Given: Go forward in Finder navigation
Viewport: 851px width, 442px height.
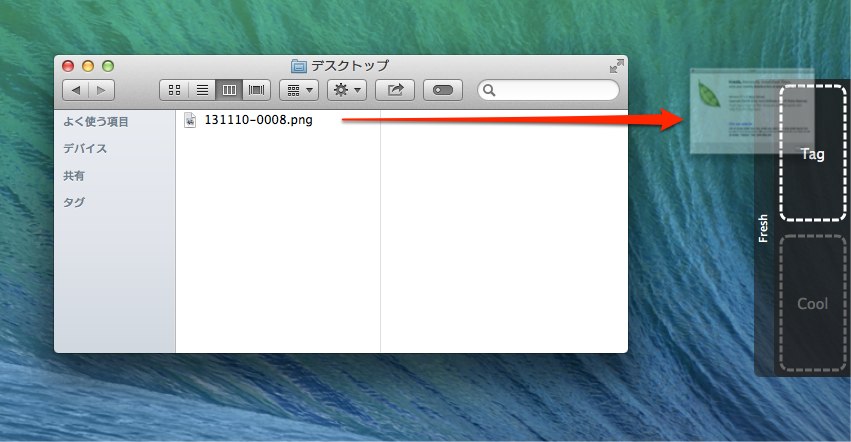Looking at the screenshot, I should tap(101, 90).
